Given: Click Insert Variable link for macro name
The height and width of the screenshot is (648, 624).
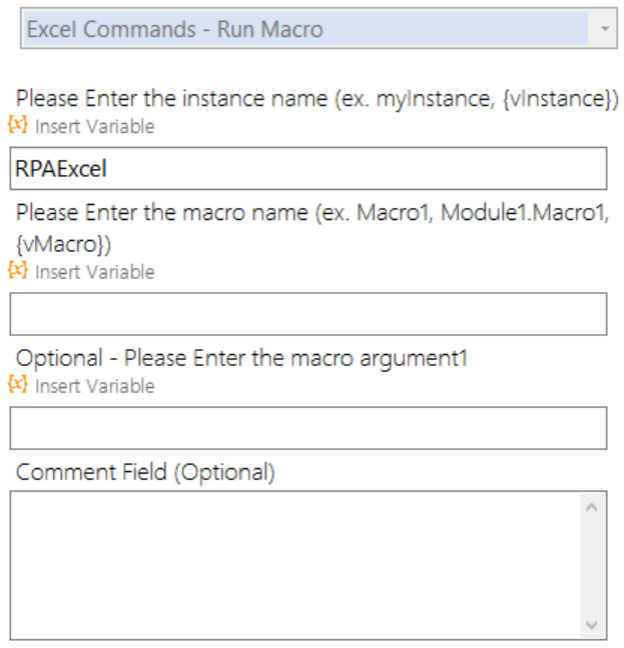Looking at the screenshot, I should pyautogui.click(x=94, y=272).
